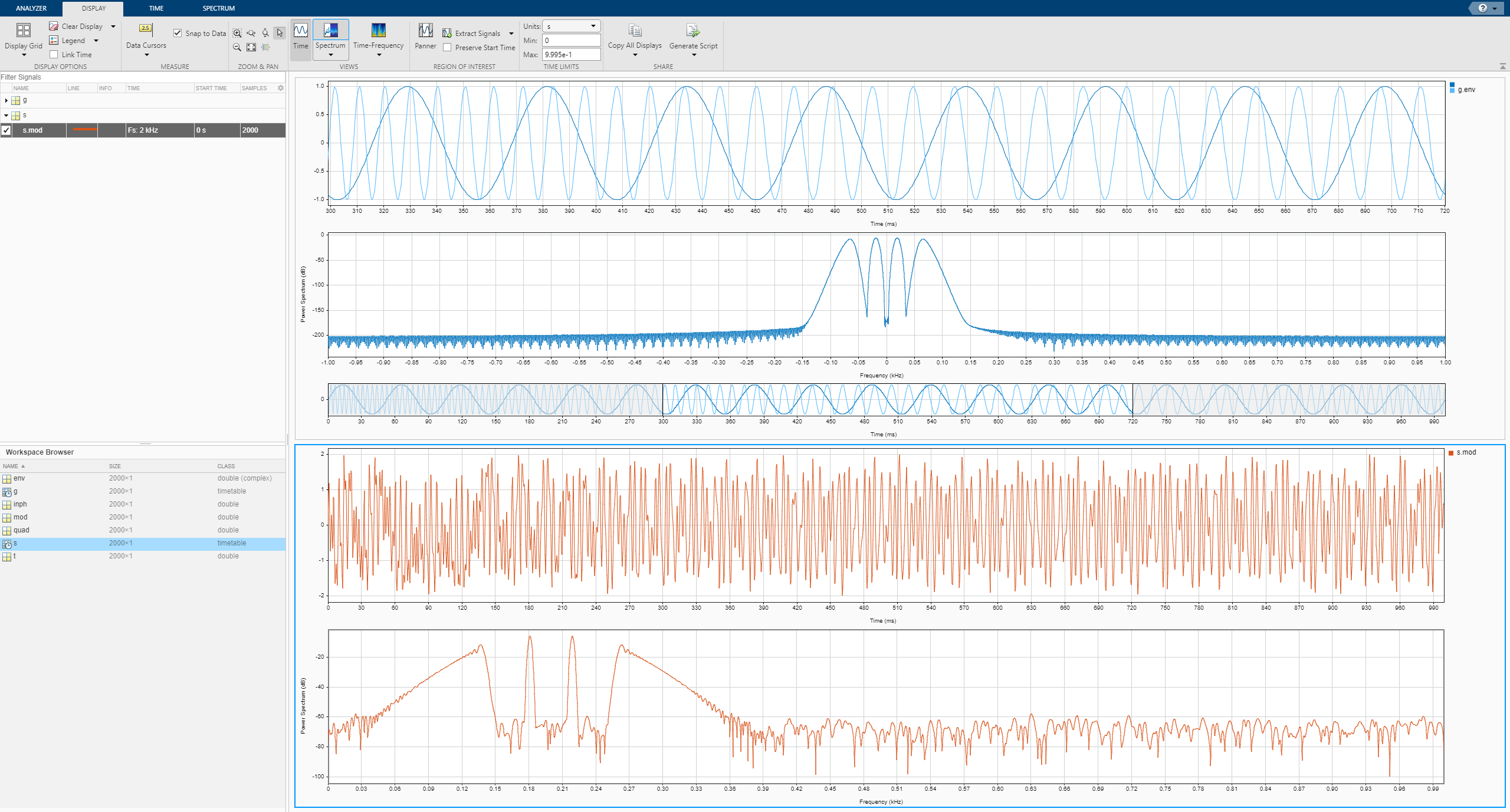Toggle the Time view button
Screen dimensions: 1510x812
300,35
